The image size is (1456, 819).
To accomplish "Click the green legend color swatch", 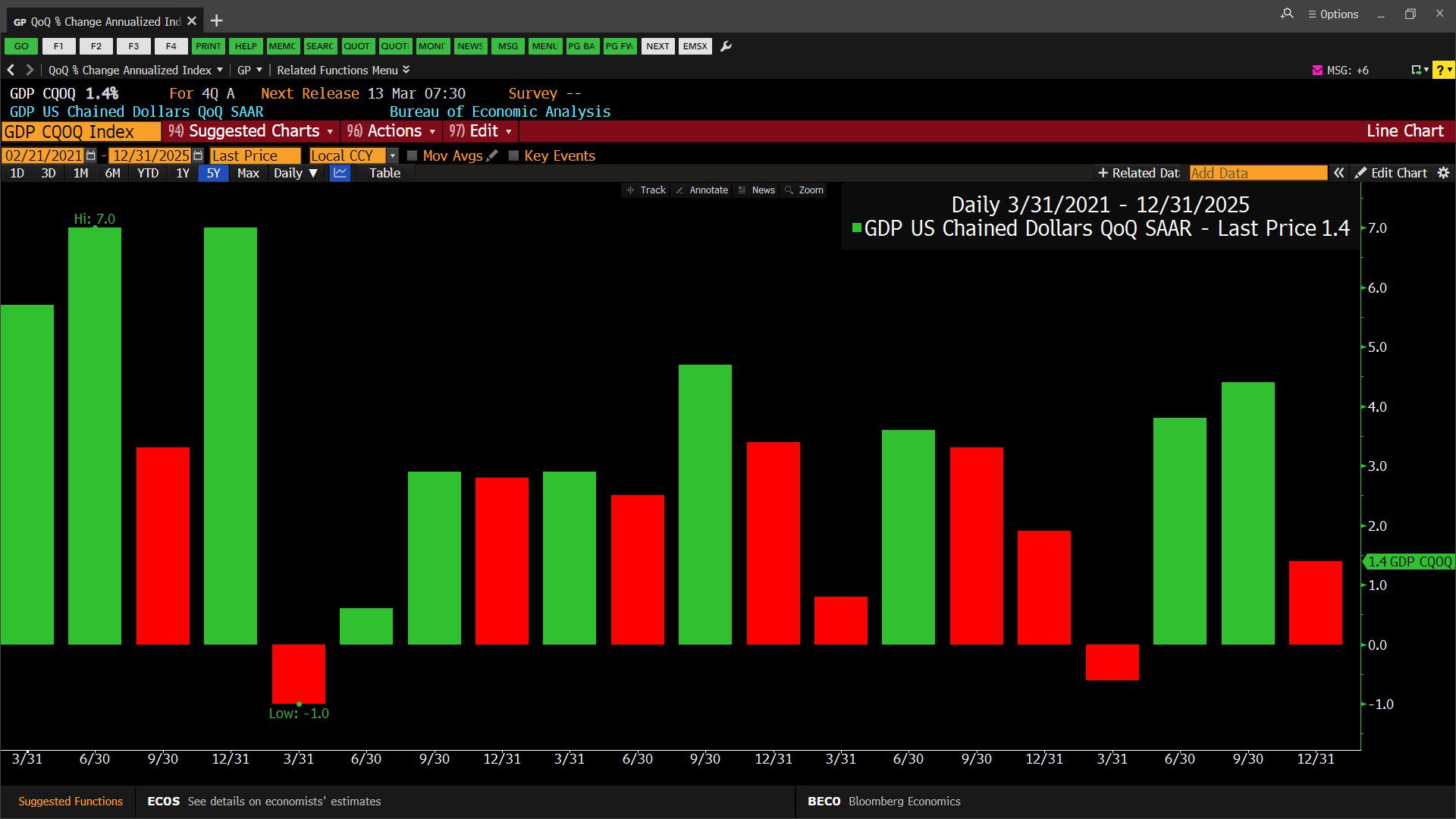I will coord(856,228).
